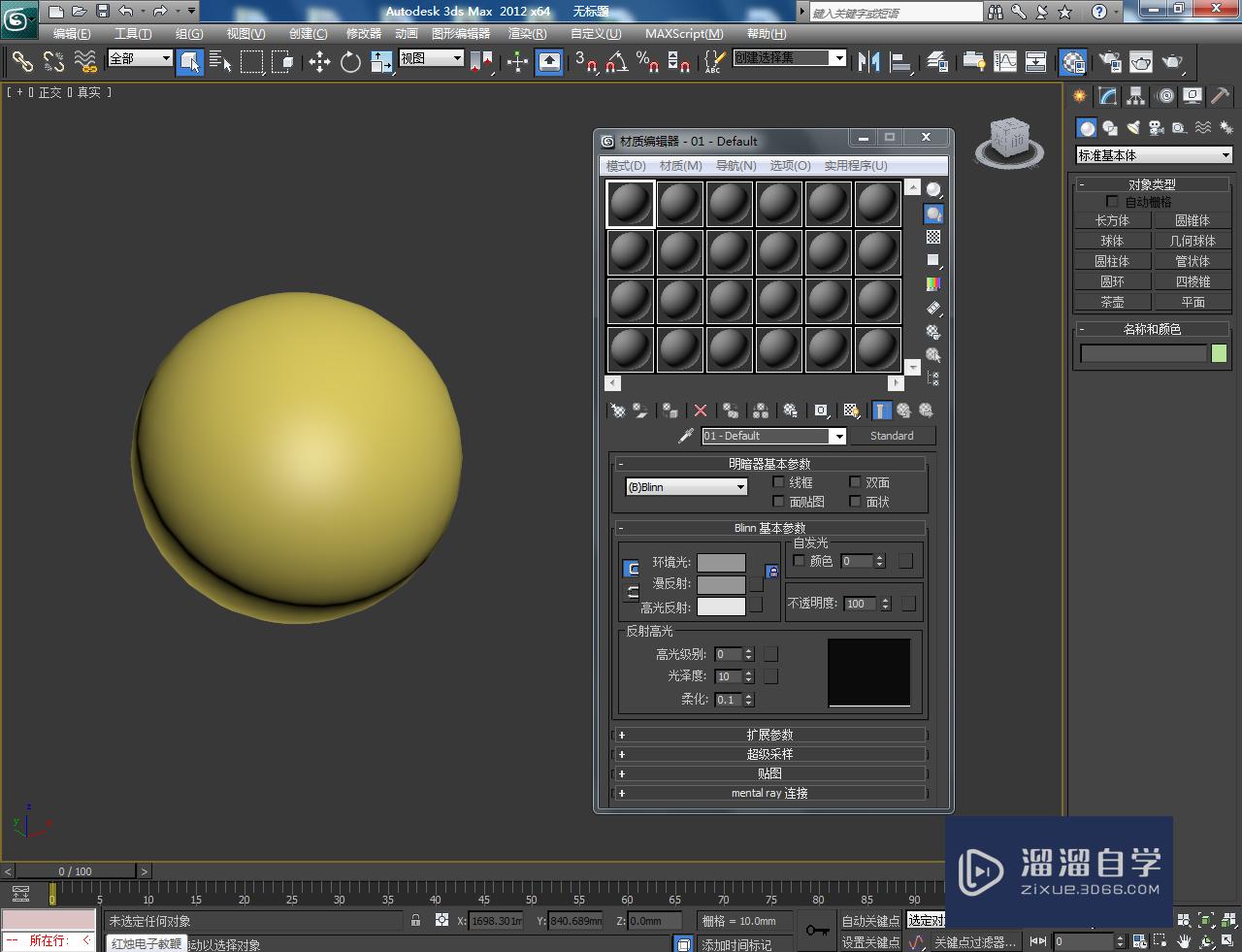The height and width of the screenshot is (952, 1242).
Task: Enable the 双面 (2-Sided) checkbox
Action: (855, 482)
